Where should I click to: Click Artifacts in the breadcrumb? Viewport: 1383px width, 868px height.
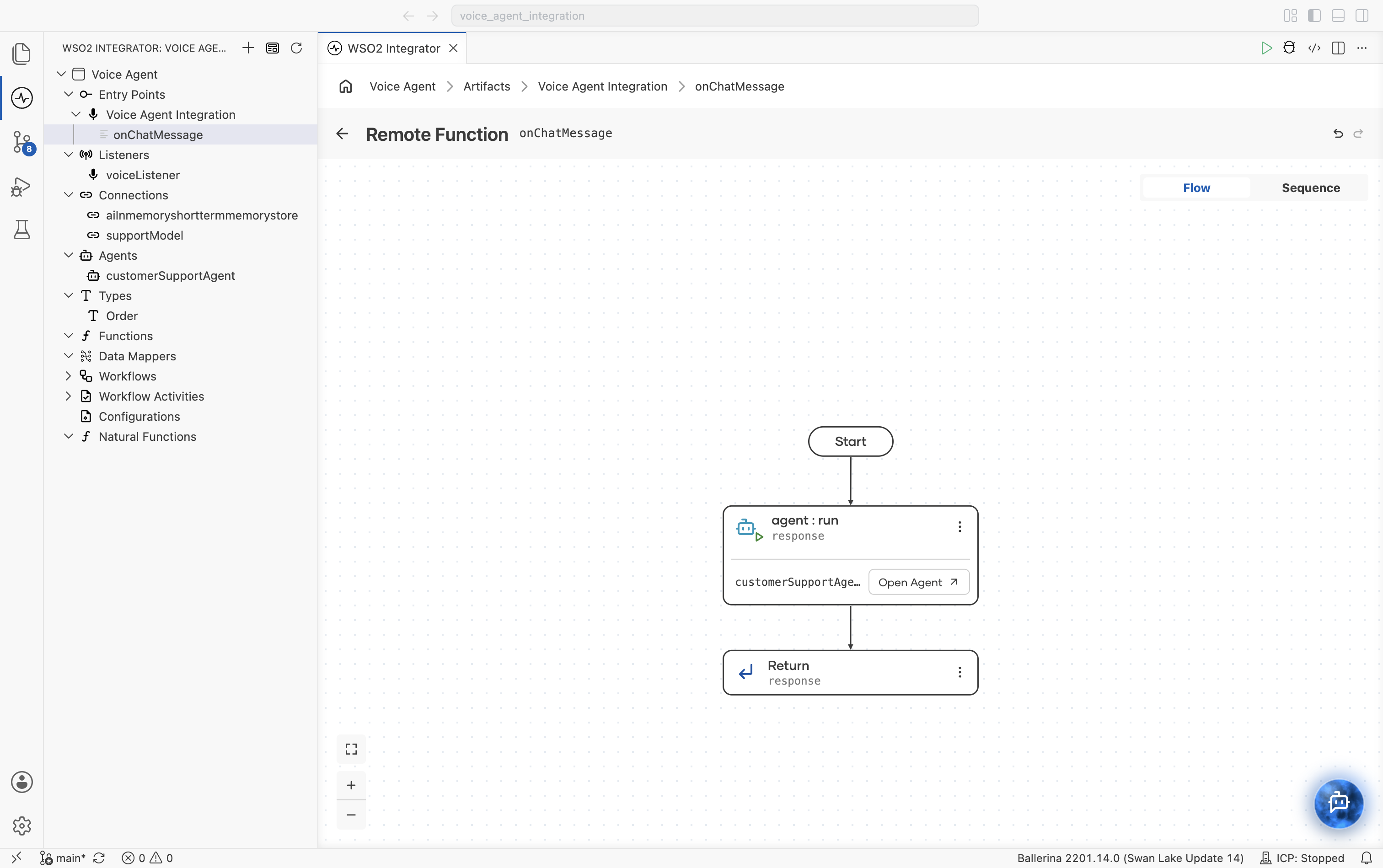pyautogui.click(x=486, y=86)
